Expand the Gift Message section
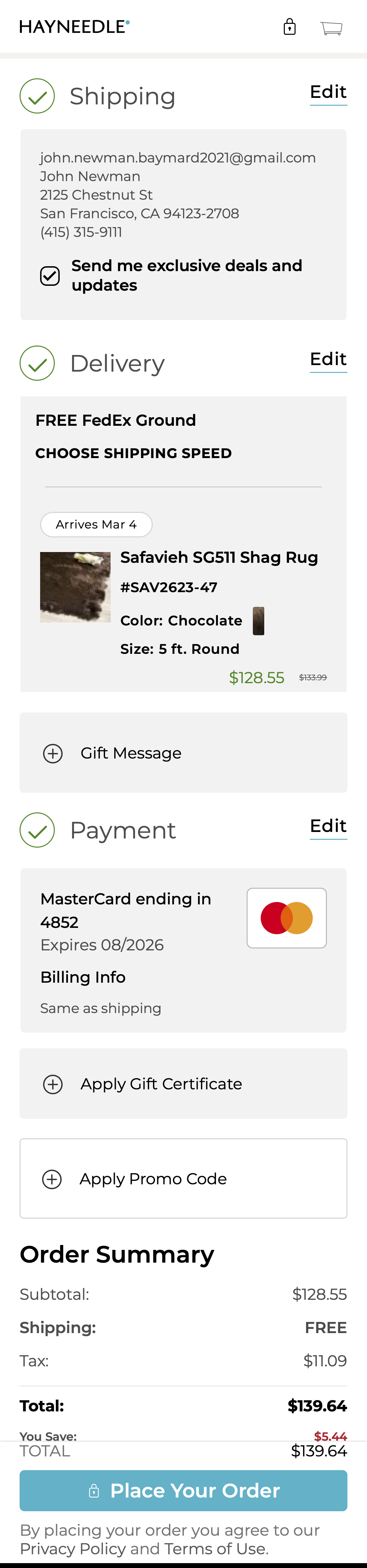This screenshot has width=367, height=1568. (131, 754)
